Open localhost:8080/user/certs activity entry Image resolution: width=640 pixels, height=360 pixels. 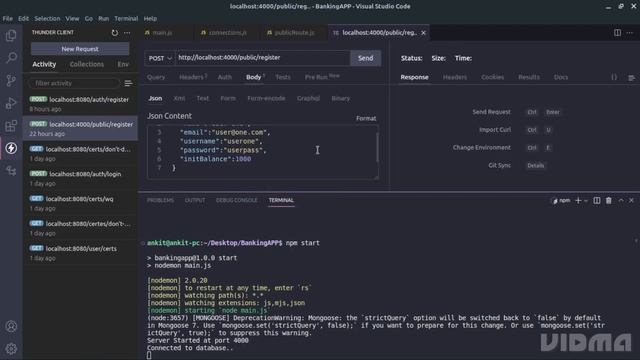click(x=80, y=253)
